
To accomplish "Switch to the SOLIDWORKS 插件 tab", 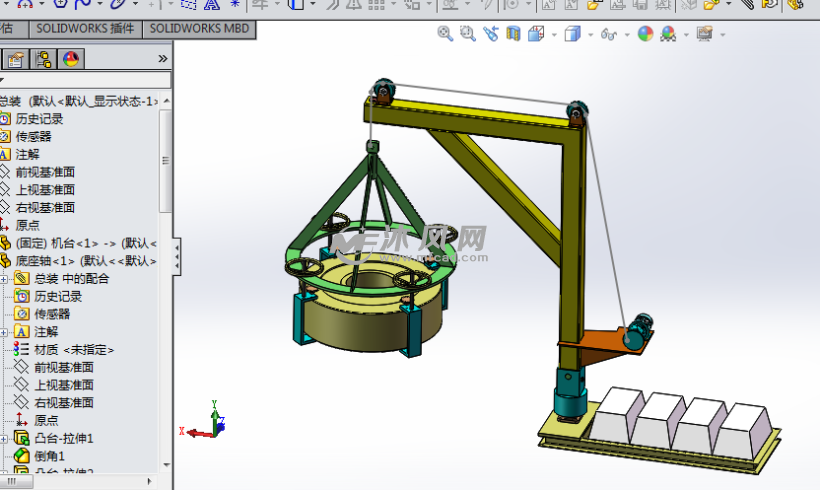I will [x=86, y=28].
